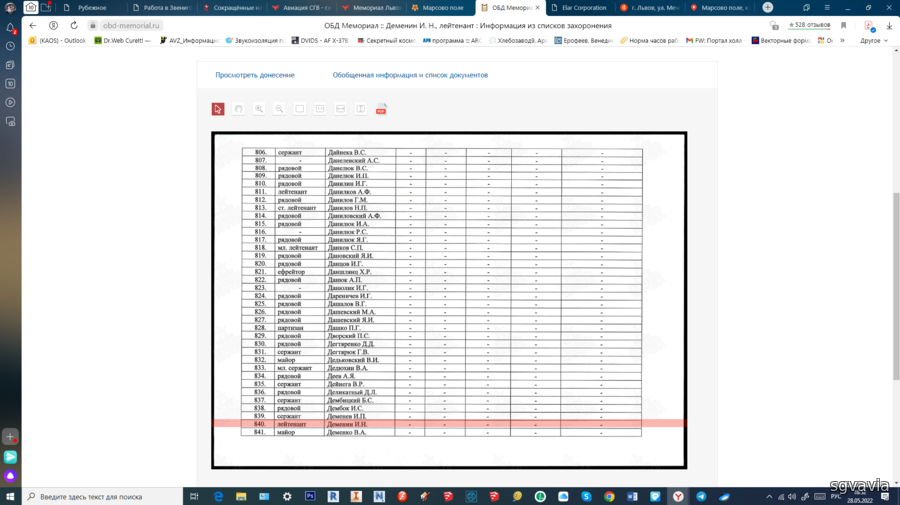Click row 832 майор Дедьковский В.И.

point(442,360)
